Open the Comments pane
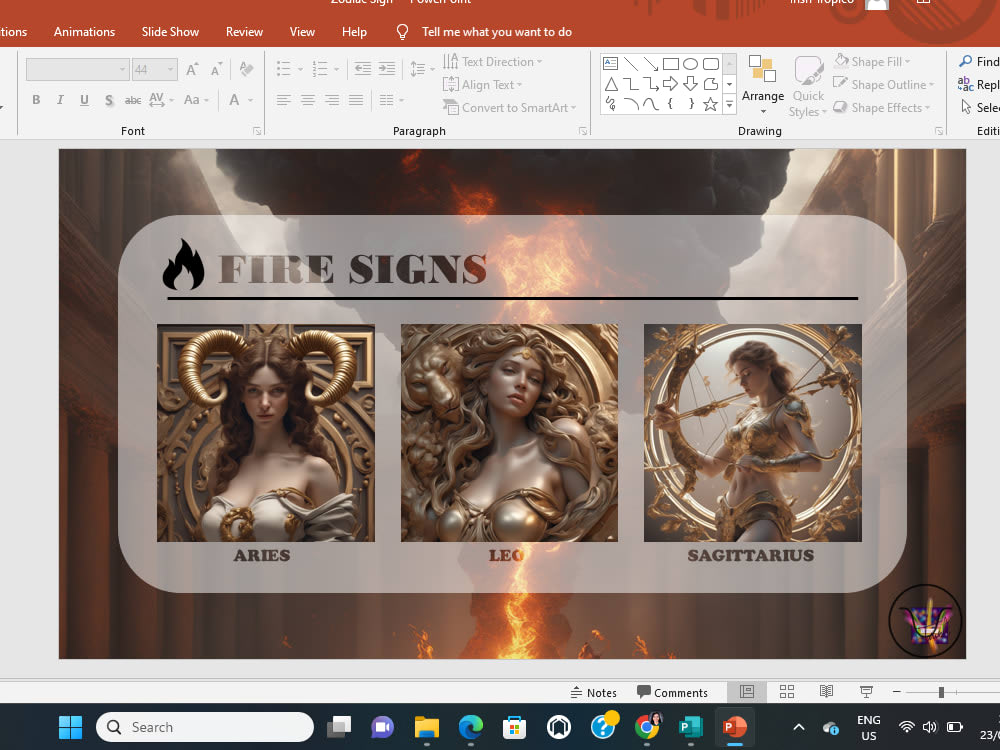Image resolution: width=1000 pixels, height=750 pixels. [x=672, y=693]
